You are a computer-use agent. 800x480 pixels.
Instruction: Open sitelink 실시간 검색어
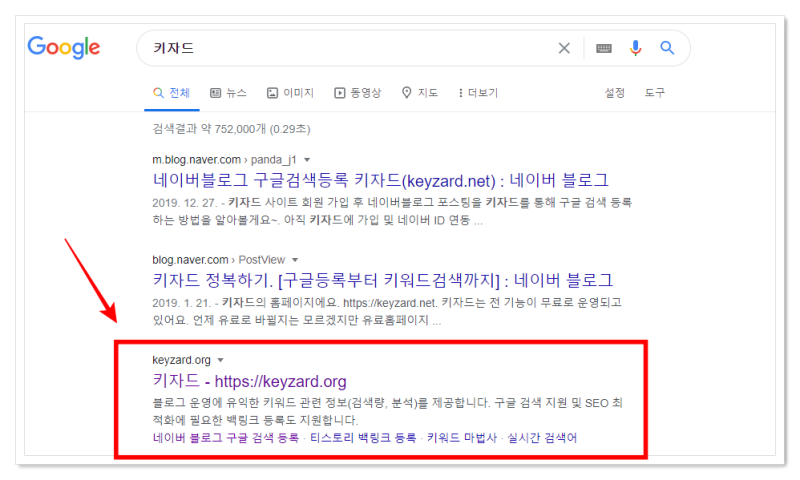point(542,438)
